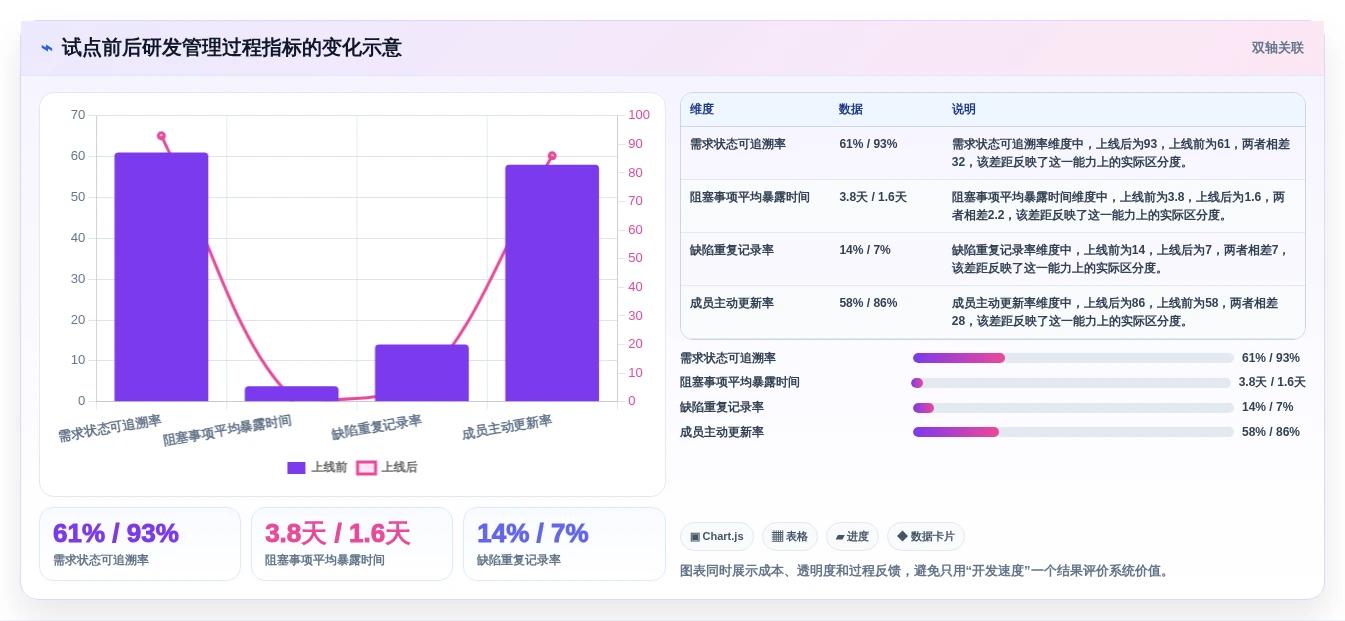Image resolution: width=1345 pixels, height=621 pixels.
Task: Toggle the 上线后 legend swatch
Action: point(366,467)
